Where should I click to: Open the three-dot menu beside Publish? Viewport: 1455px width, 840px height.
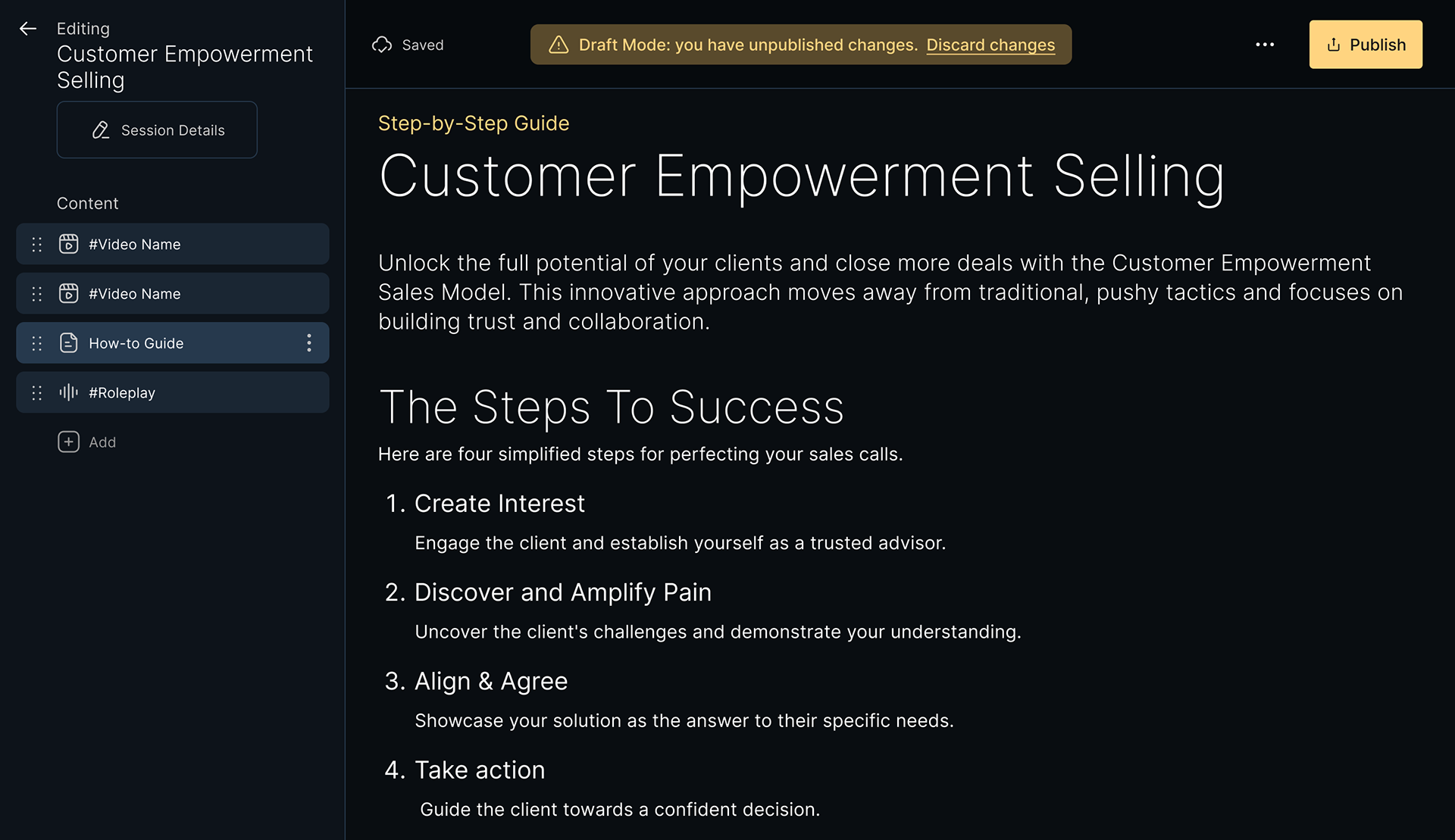point(1264,45)
